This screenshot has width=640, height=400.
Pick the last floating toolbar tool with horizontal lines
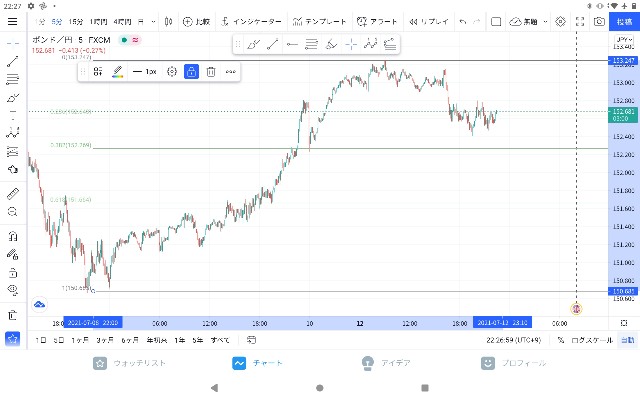(x=390, y=44)
